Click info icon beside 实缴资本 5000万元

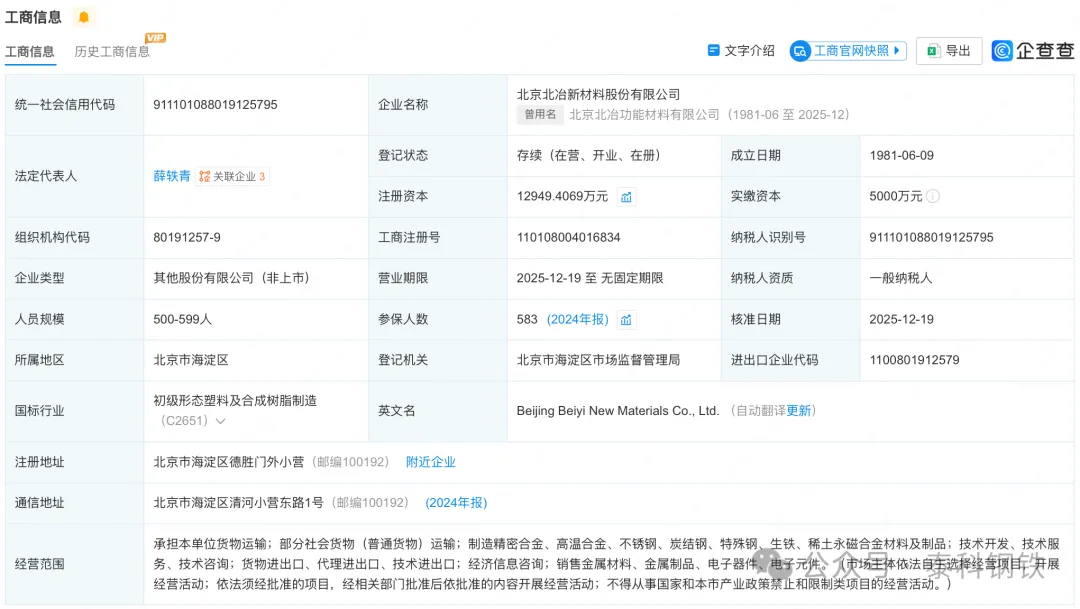[x=933, y=196]
